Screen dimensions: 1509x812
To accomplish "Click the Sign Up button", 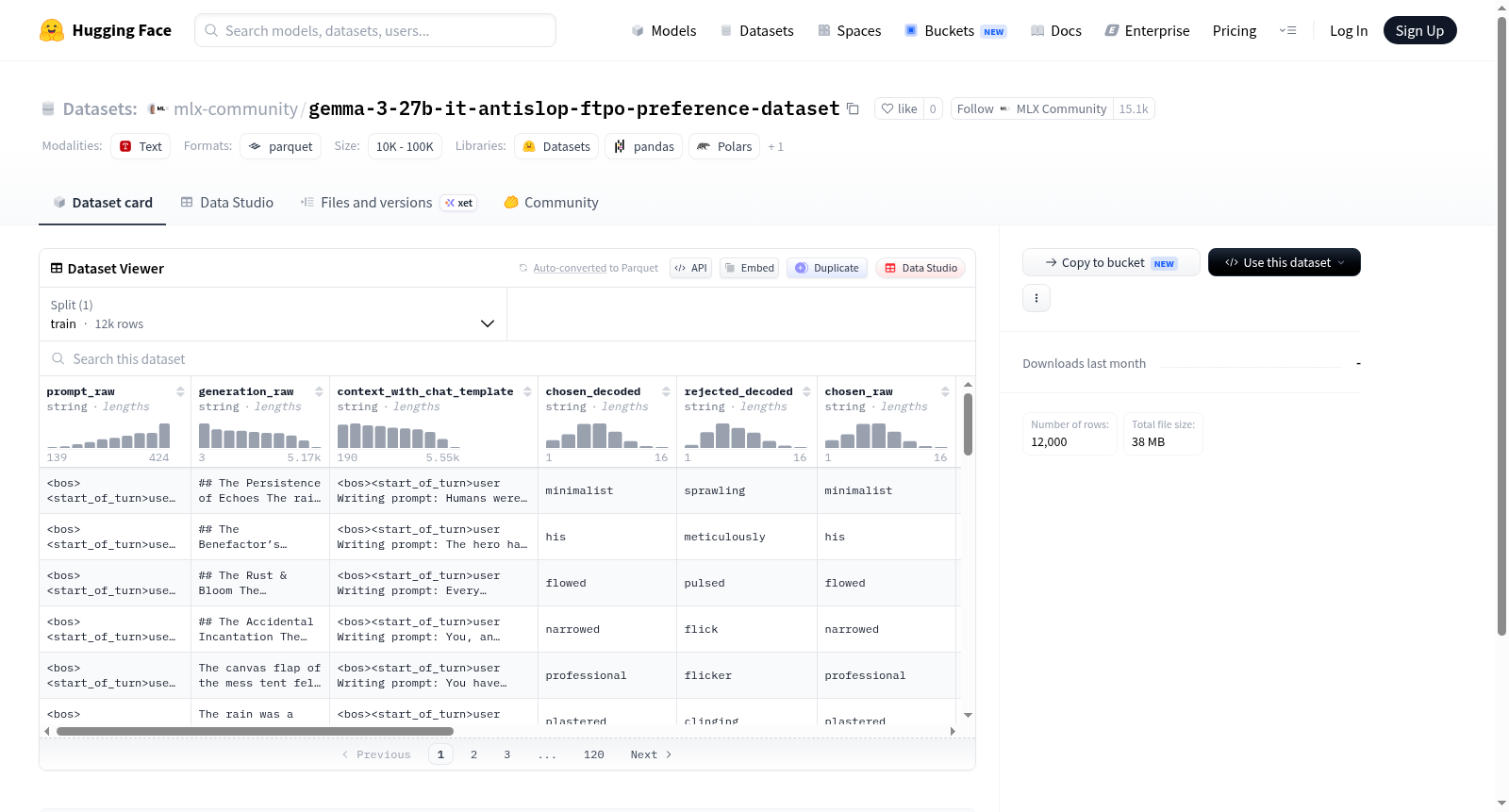I will click(x=1419, y=30).
